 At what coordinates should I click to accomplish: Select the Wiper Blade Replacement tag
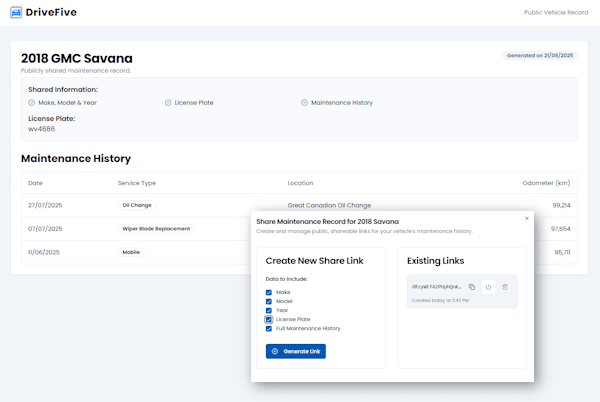[x=156, y=229]
